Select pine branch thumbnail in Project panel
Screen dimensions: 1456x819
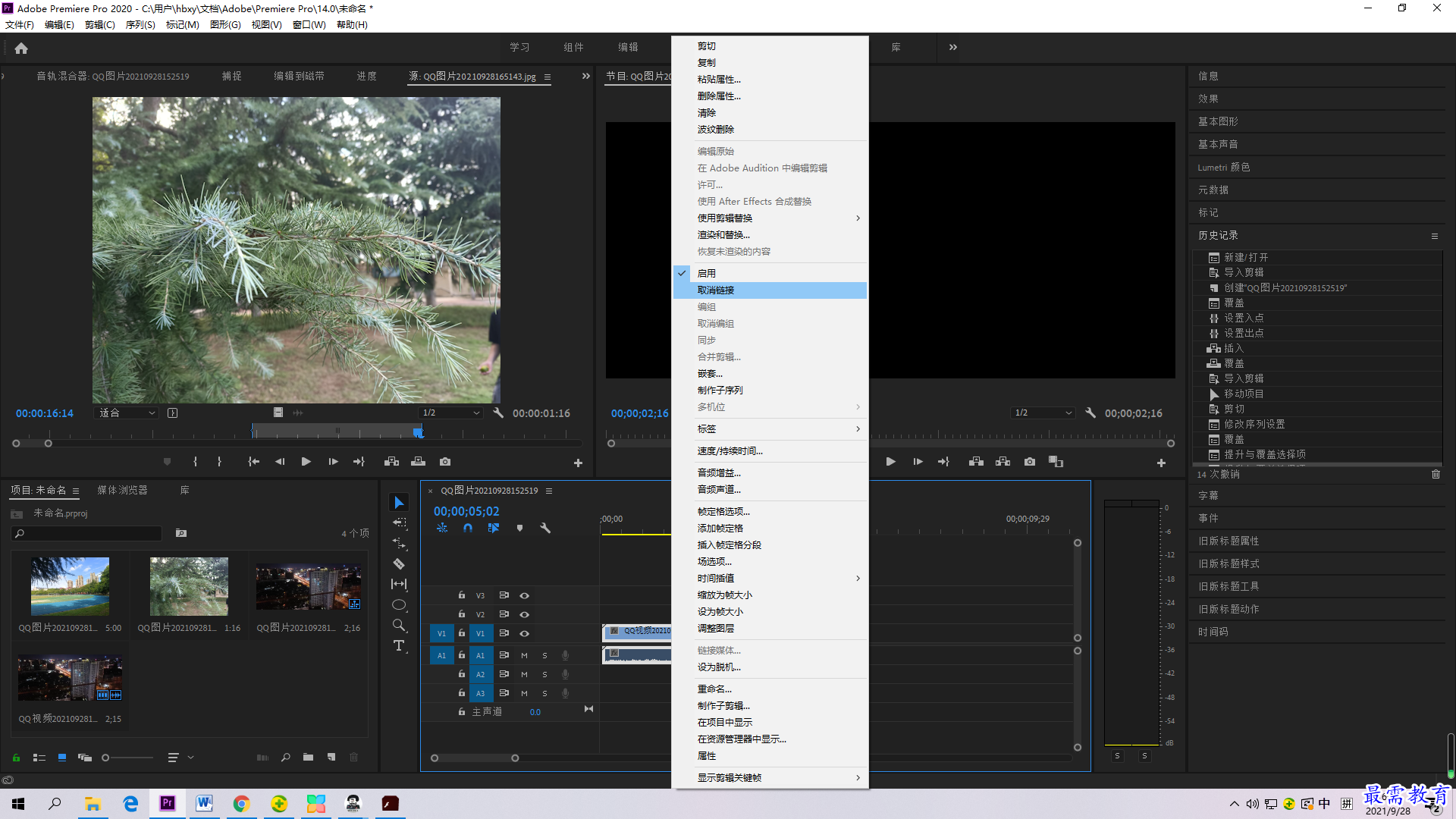[189, 586]
